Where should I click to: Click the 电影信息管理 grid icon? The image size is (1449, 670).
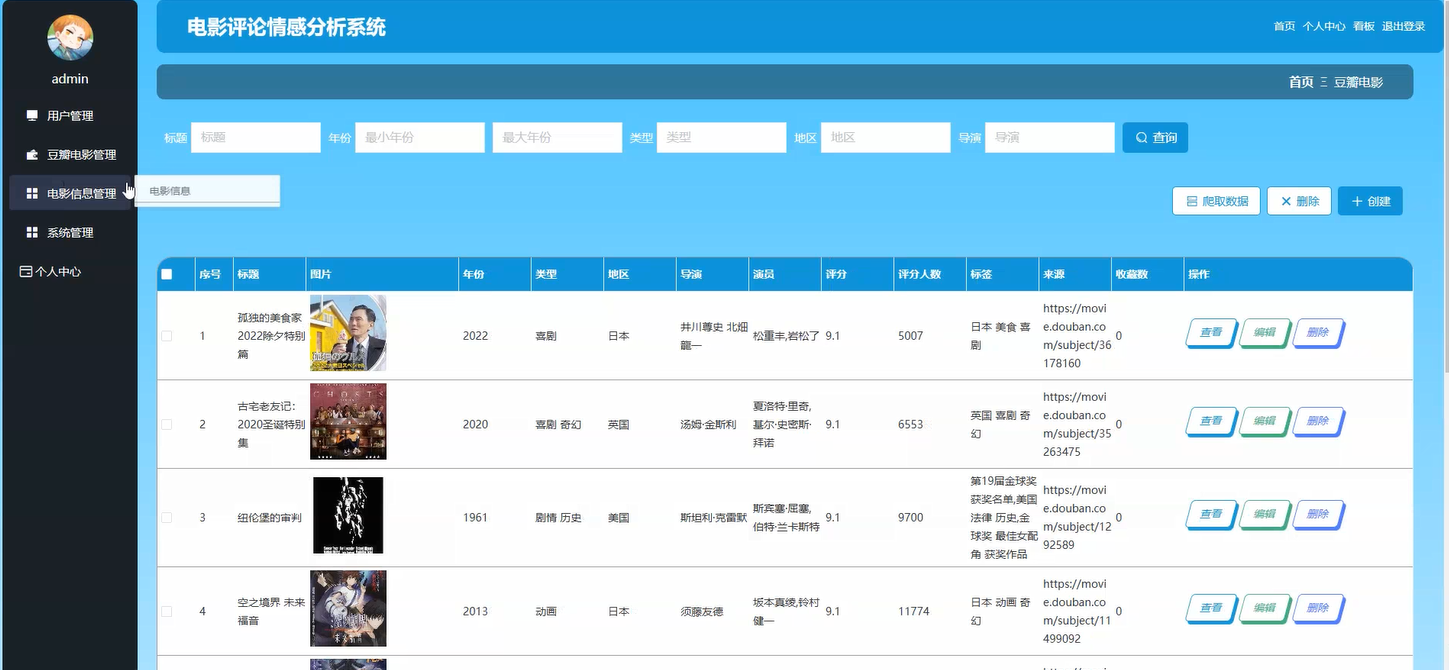coord(32,194)
